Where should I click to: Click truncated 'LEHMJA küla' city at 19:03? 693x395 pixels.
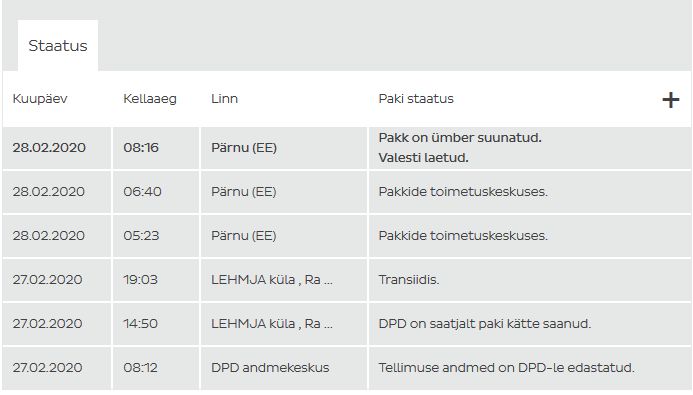[272, 280]
